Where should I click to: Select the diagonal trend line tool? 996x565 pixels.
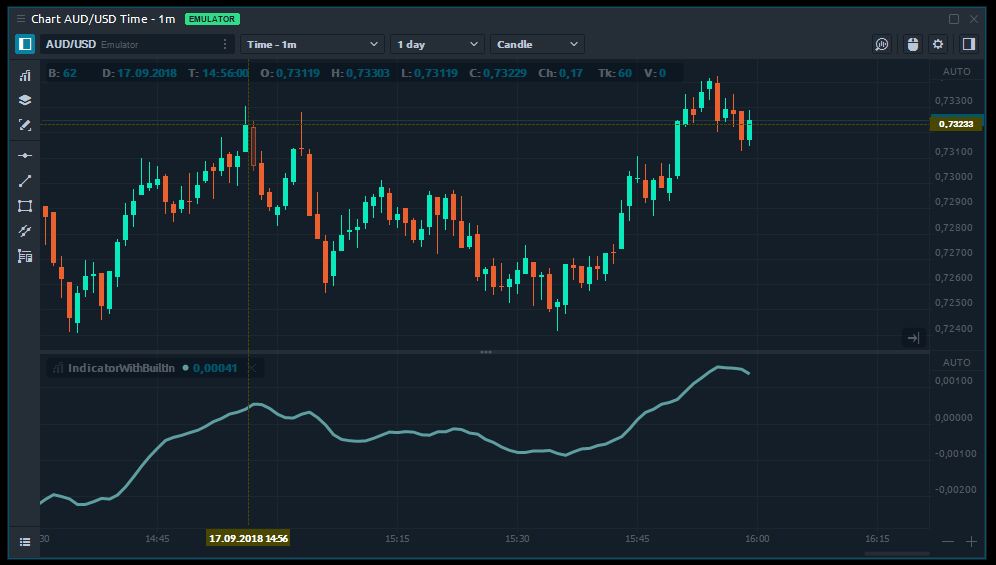[25, 181]
